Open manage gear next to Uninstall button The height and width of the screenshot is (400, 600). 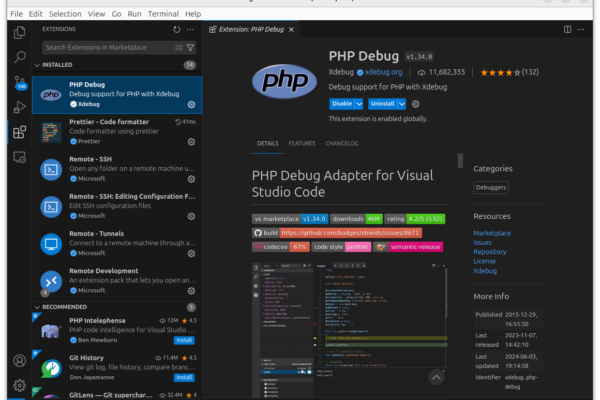[416, 104]
